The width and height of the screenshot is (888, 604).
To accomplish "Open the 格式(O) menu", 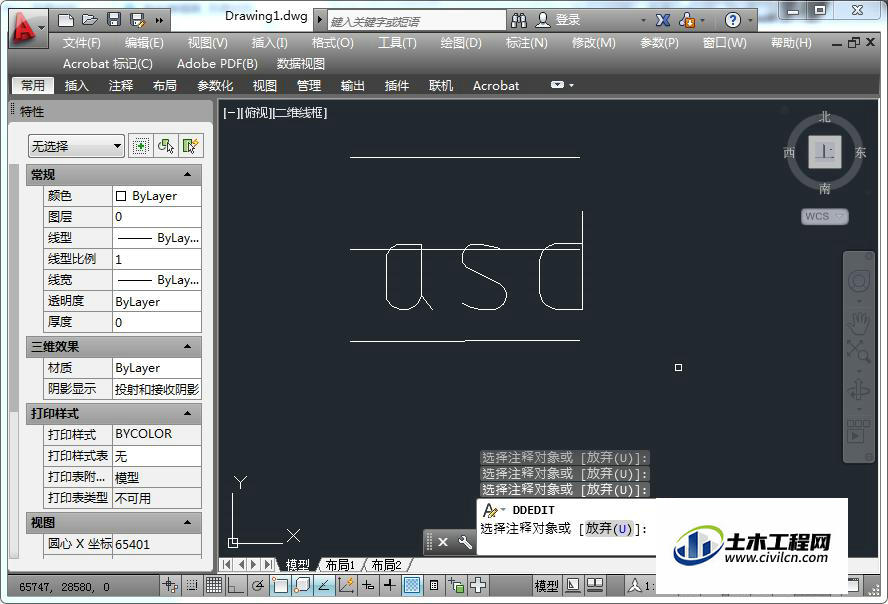I will pyautogui.click(x=332, y=42).
